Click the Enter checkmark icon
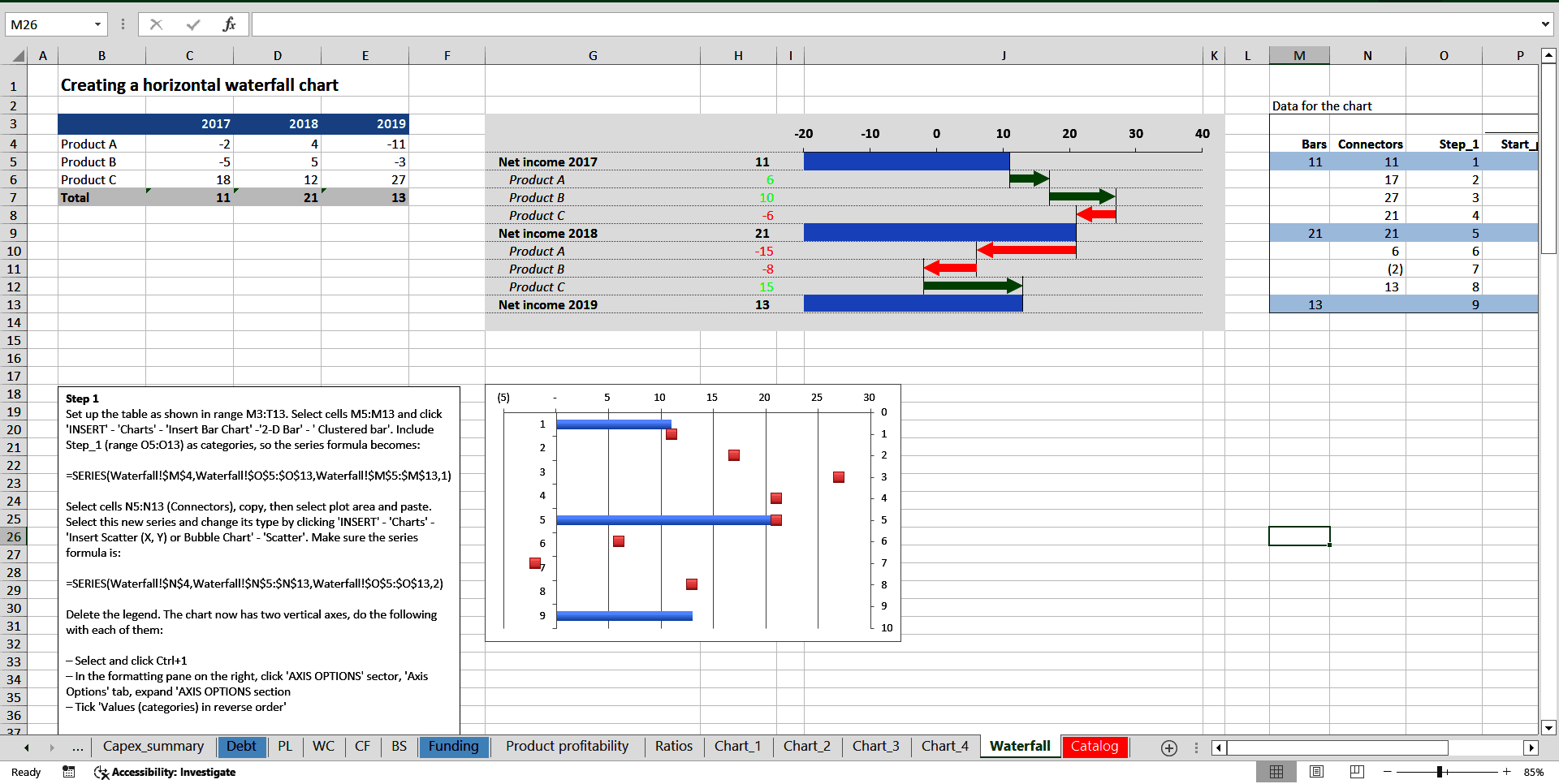The image size is (1559, 784). click(x=193, y=24)
